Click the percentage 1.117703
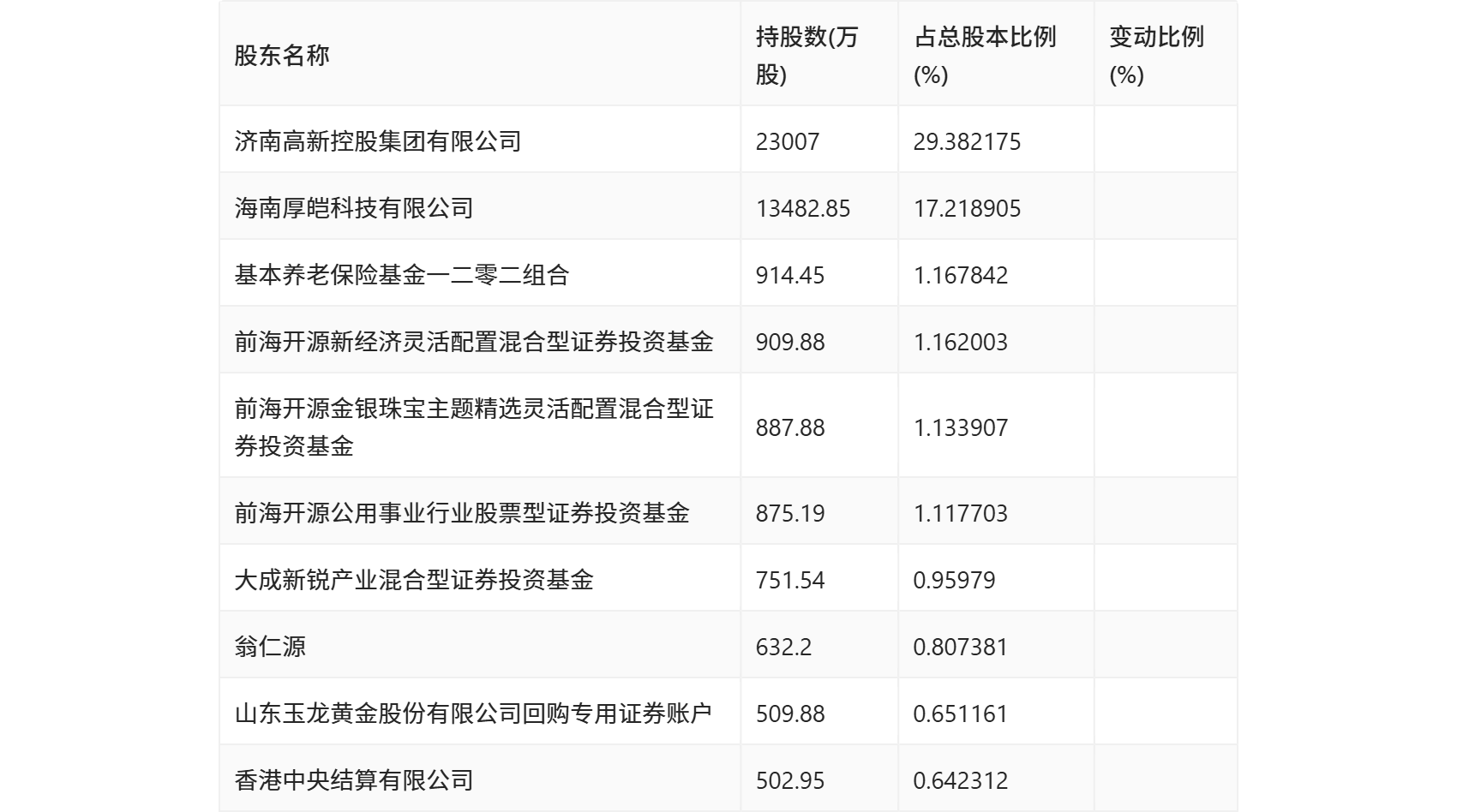The image size is (1457, 812). pos(961,513)
